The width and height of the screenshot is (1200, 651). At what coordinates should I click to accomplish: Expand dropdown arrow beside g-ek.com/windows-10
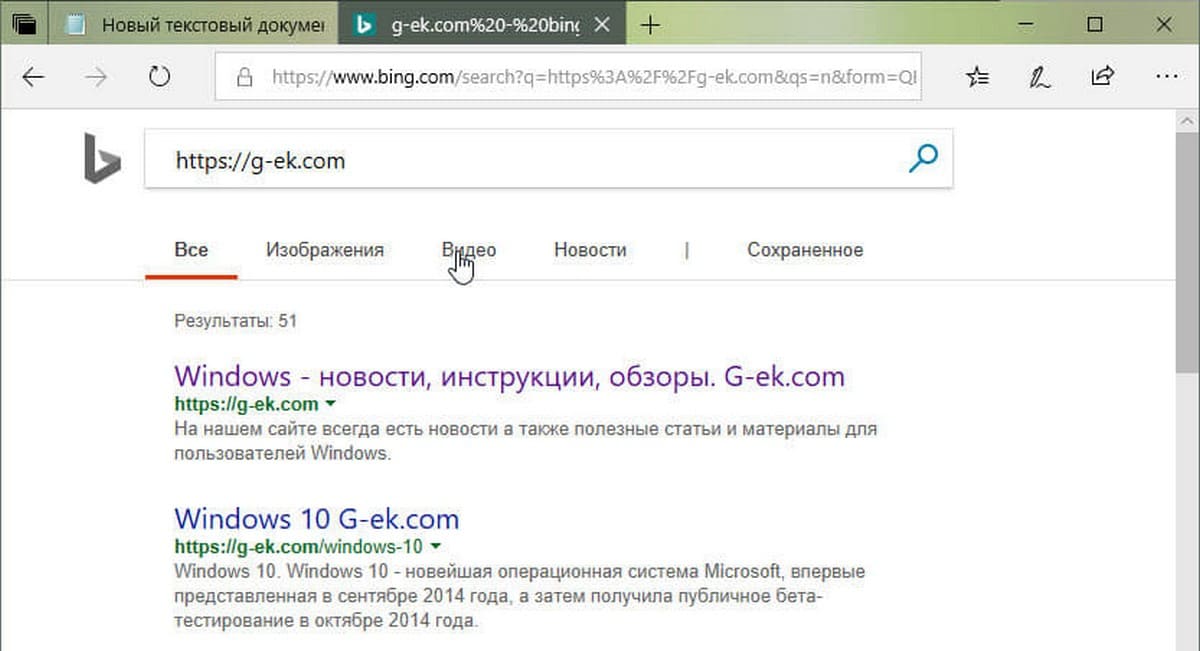click(435, 547)
